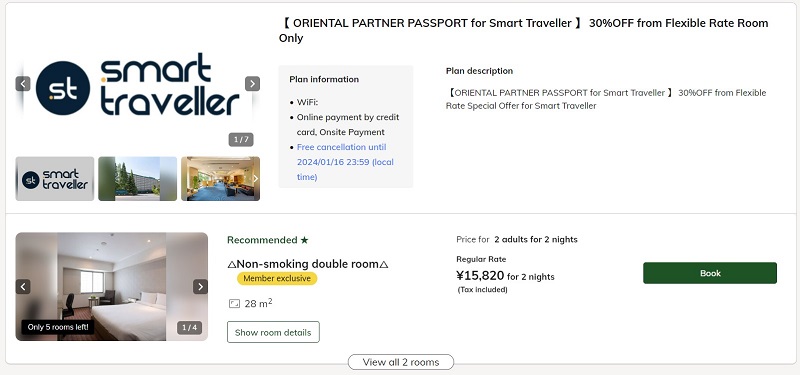Screen dimensions: 800x375
Task: Go to next room photo arrow
Action: pyautogui.click(x=200, y=287)
